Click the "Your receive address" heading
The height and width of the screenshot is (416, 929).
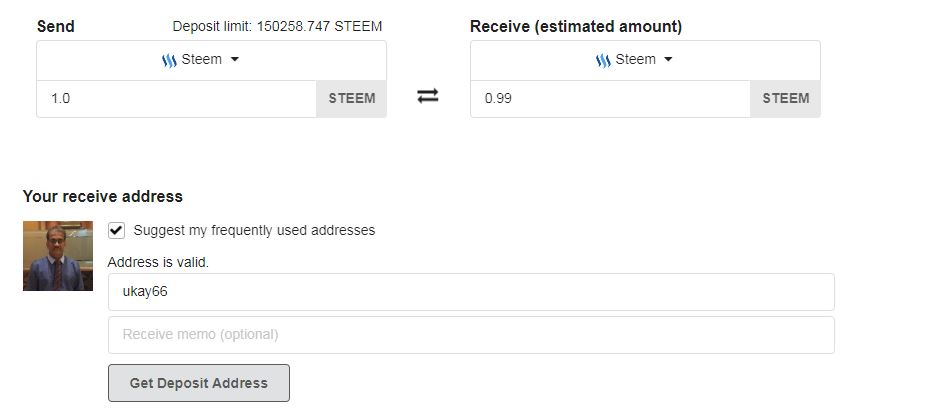coord(103,197)
